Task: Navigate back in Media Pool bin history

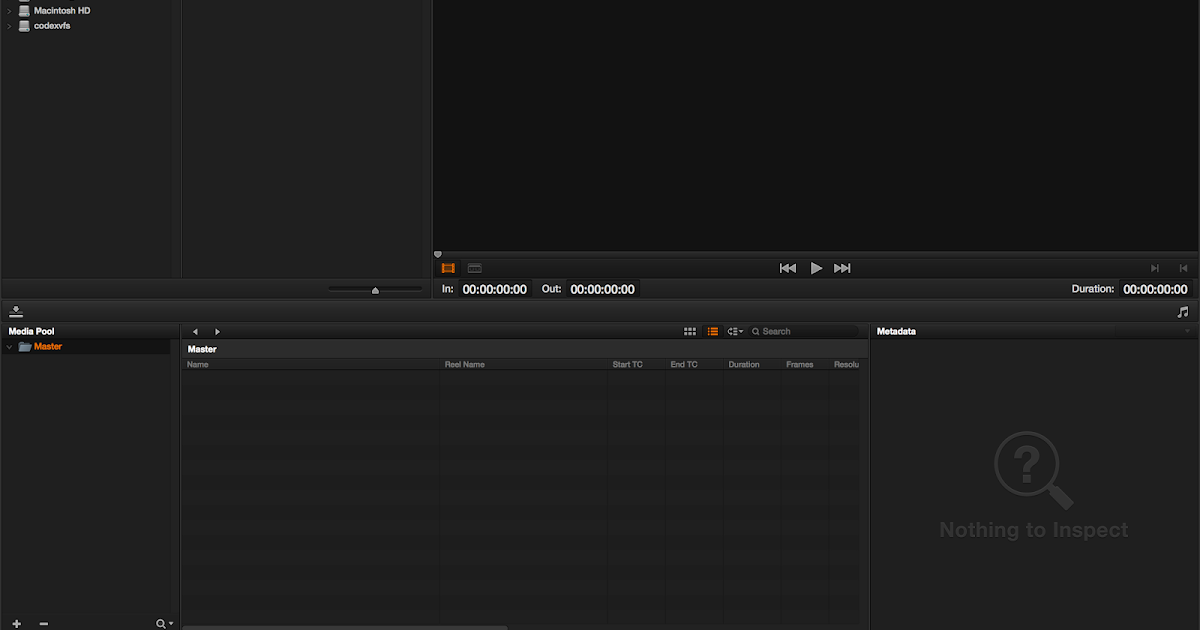Action: [x=195, y=331]
